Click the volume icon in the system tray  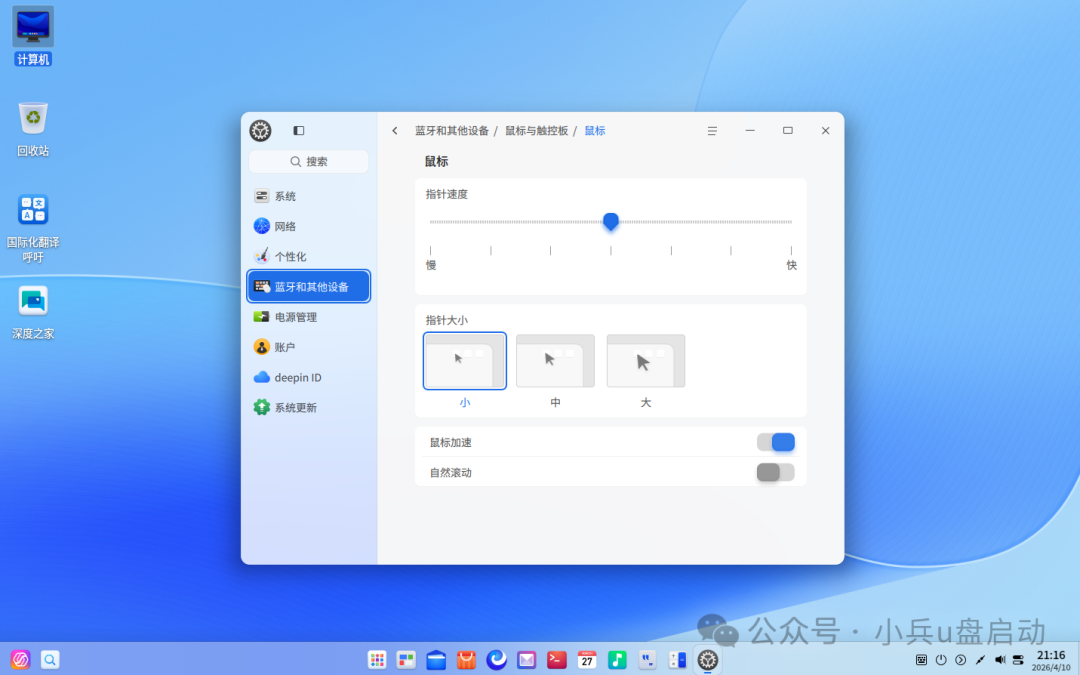point(1000,660)
